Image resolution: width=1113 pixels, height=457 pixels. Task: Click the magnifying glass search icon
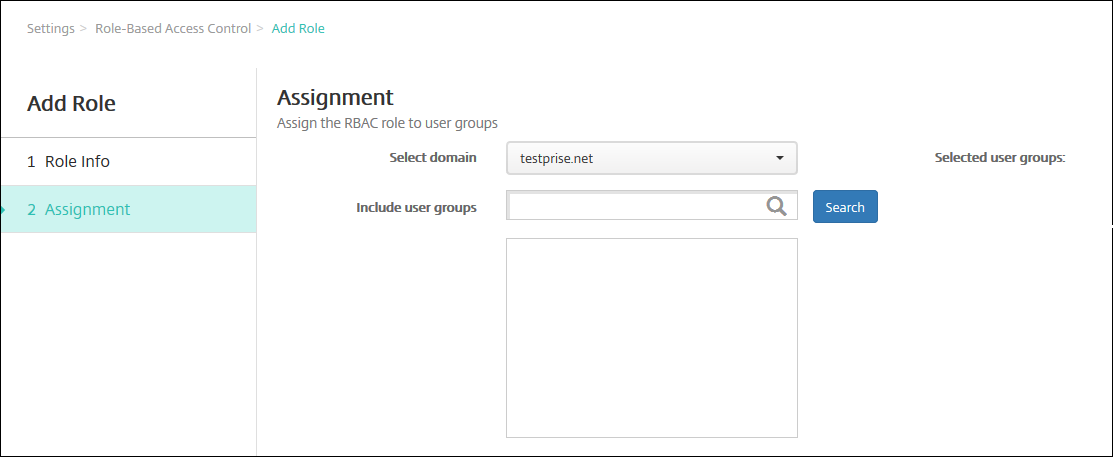coord(777,206)
